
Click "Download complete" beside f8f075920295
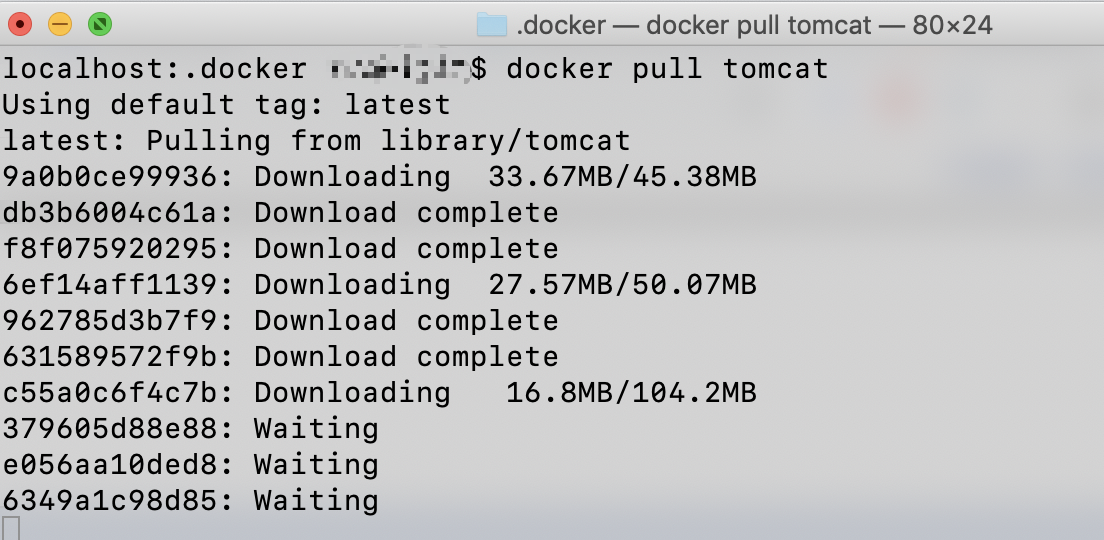406,249
